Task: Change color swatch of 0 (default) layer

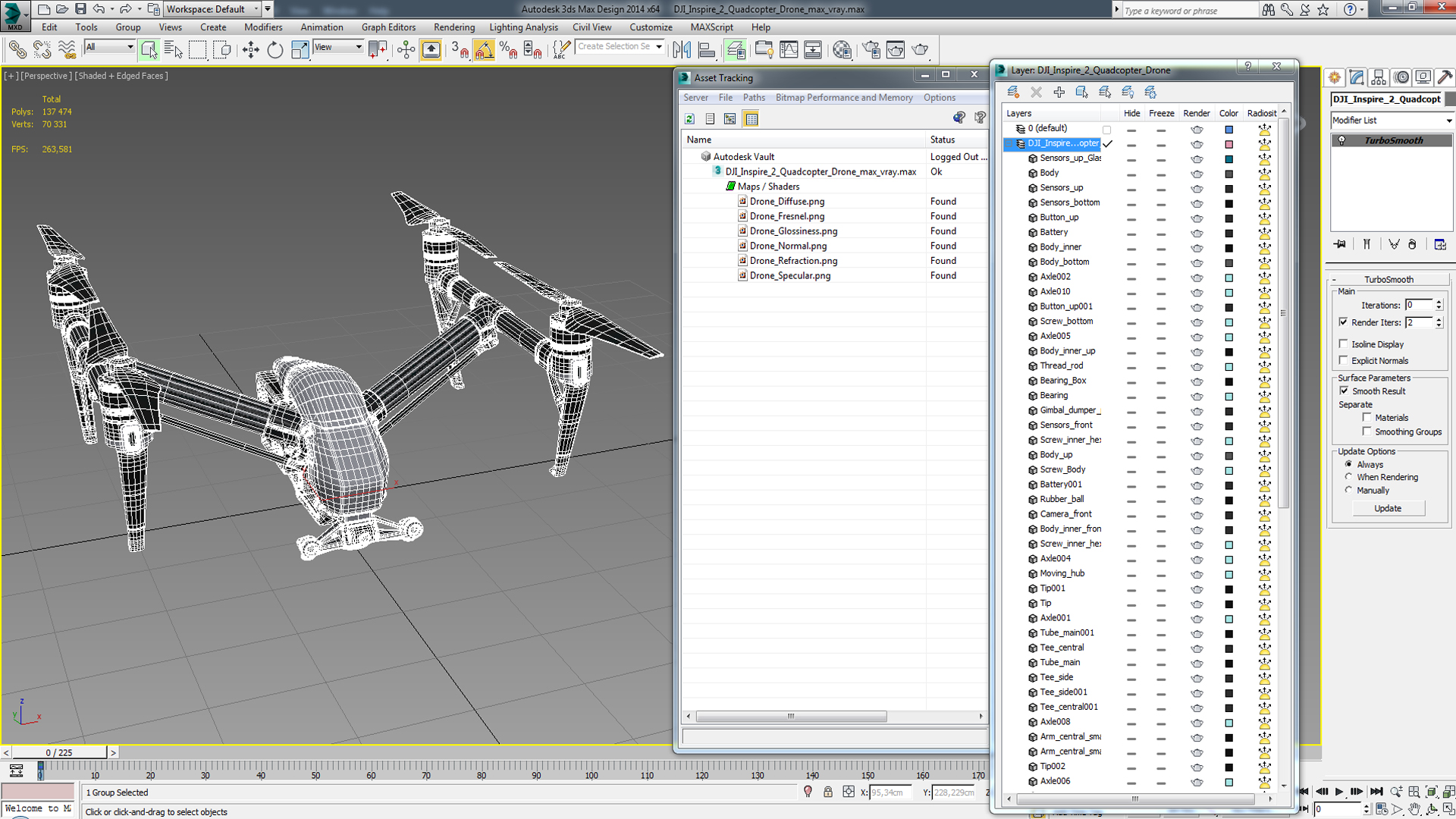Action: click(1228, 130)
